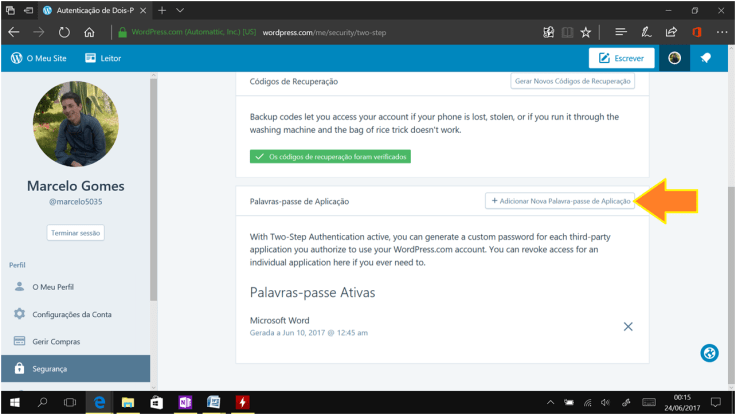
Task: Open the notifications bell in WordPress bar
Action: click(706, 58)
